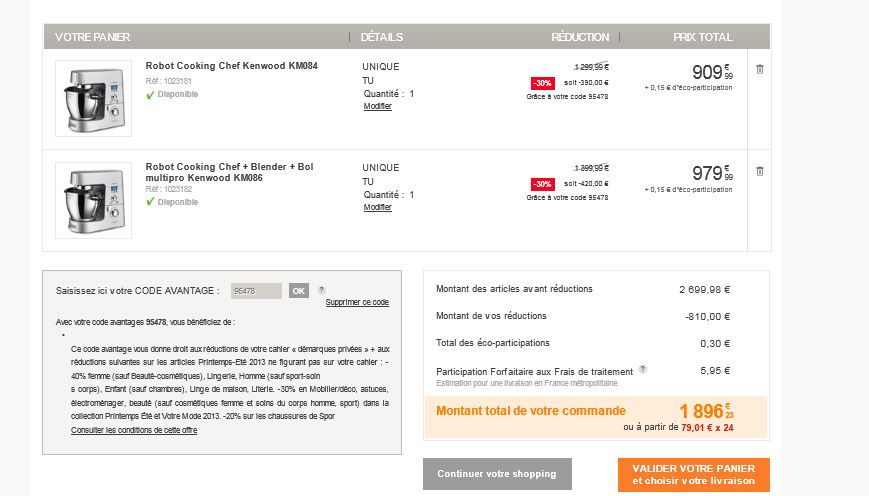Click the -30% badge on the KM086 row
The width and height of the screenshot is (869, 496).
(x=542, y=184)
